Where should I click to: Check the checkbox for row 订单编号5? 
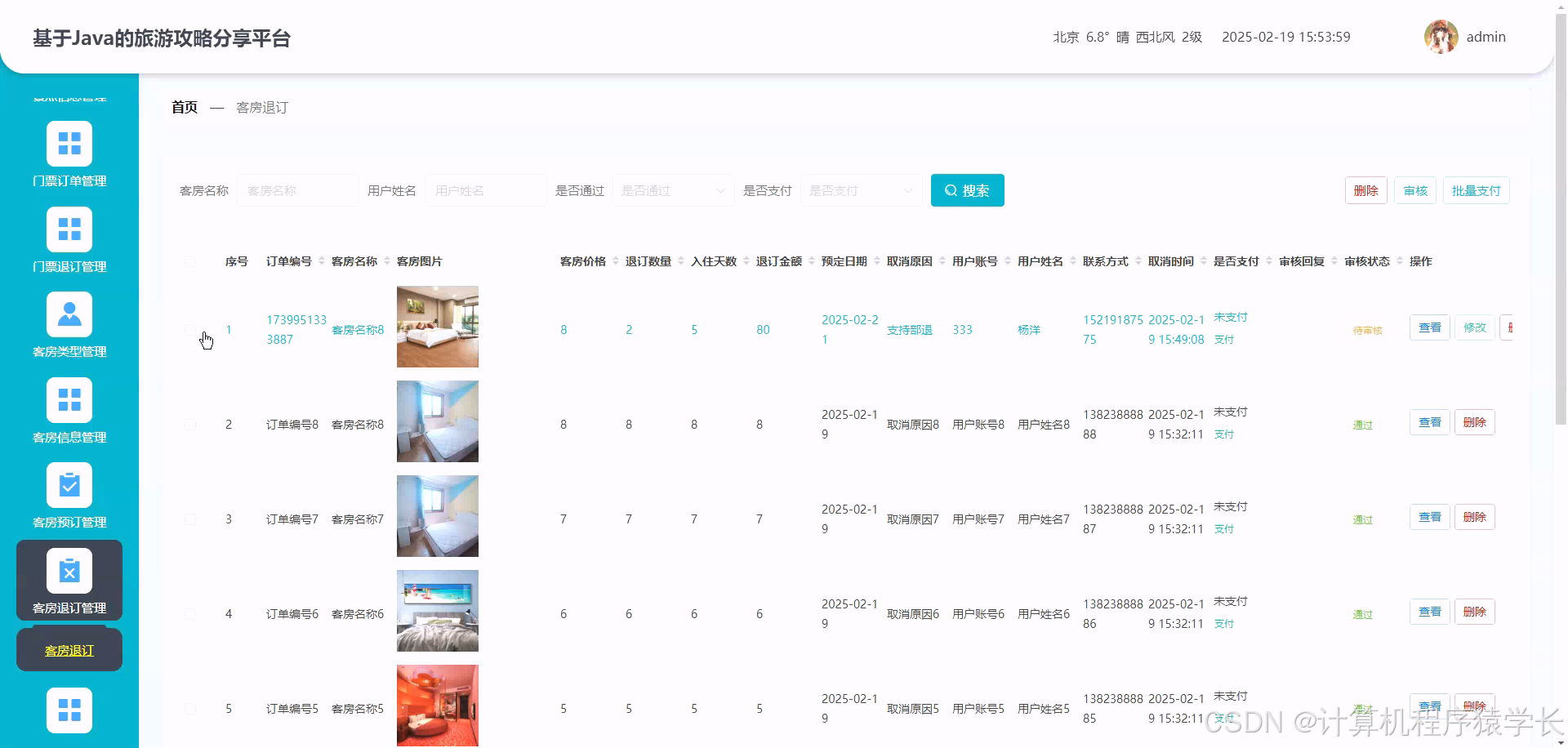pyautogui.click(x=190, y=709)
